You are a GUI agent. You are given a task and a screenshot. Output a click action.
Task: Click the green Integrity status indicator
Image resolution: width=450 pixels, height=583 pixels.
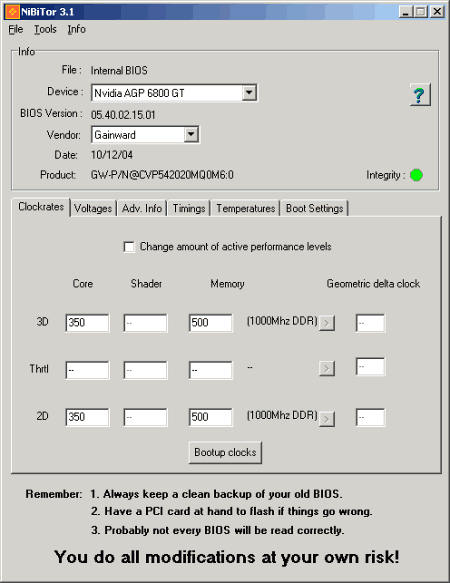tap(416, 175)
